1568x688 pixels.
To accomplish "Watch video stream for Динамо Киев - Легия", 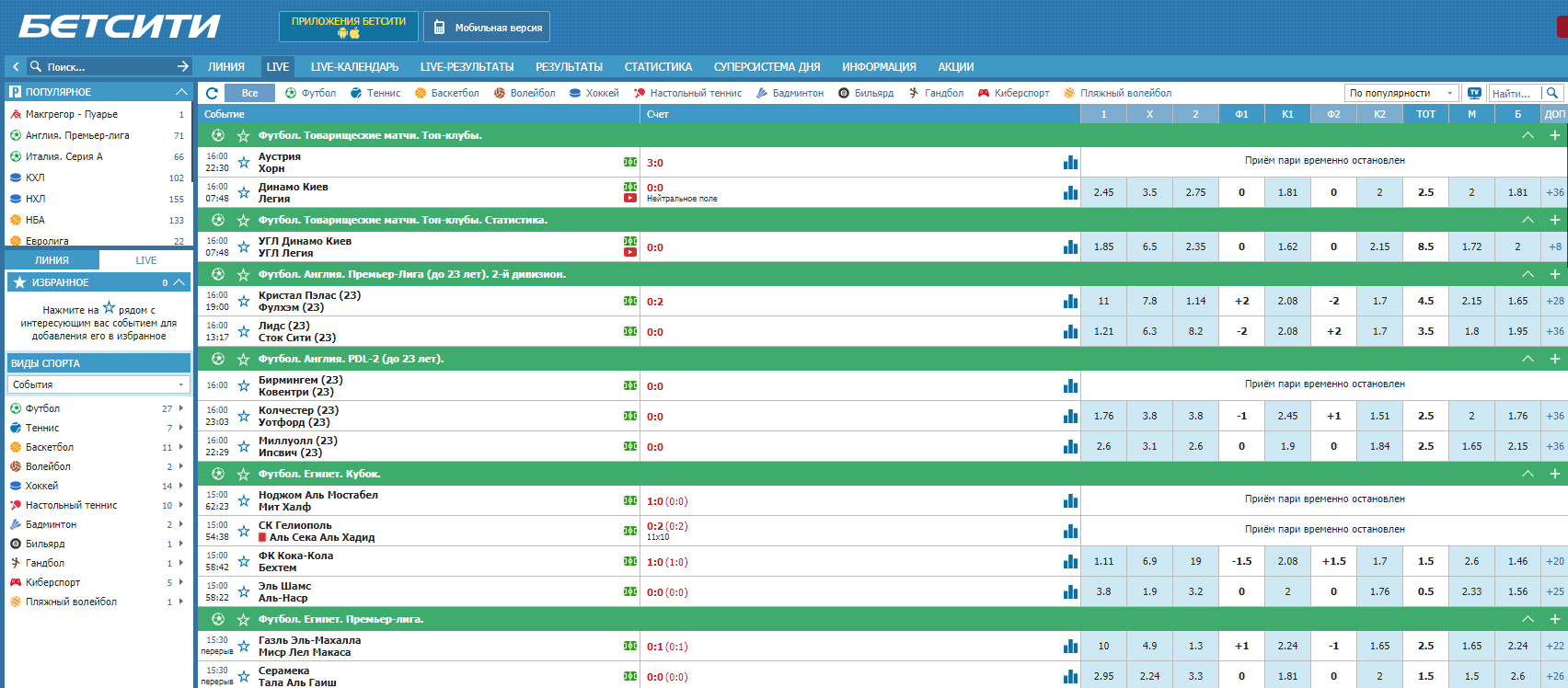I will click(x=630, y=198).
